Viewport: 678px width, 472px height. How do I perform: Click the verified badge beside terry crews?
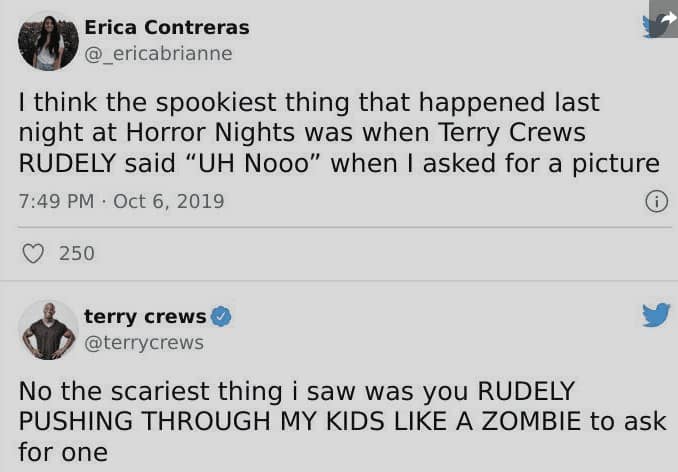pyautogui.click(x=222, y=317)
